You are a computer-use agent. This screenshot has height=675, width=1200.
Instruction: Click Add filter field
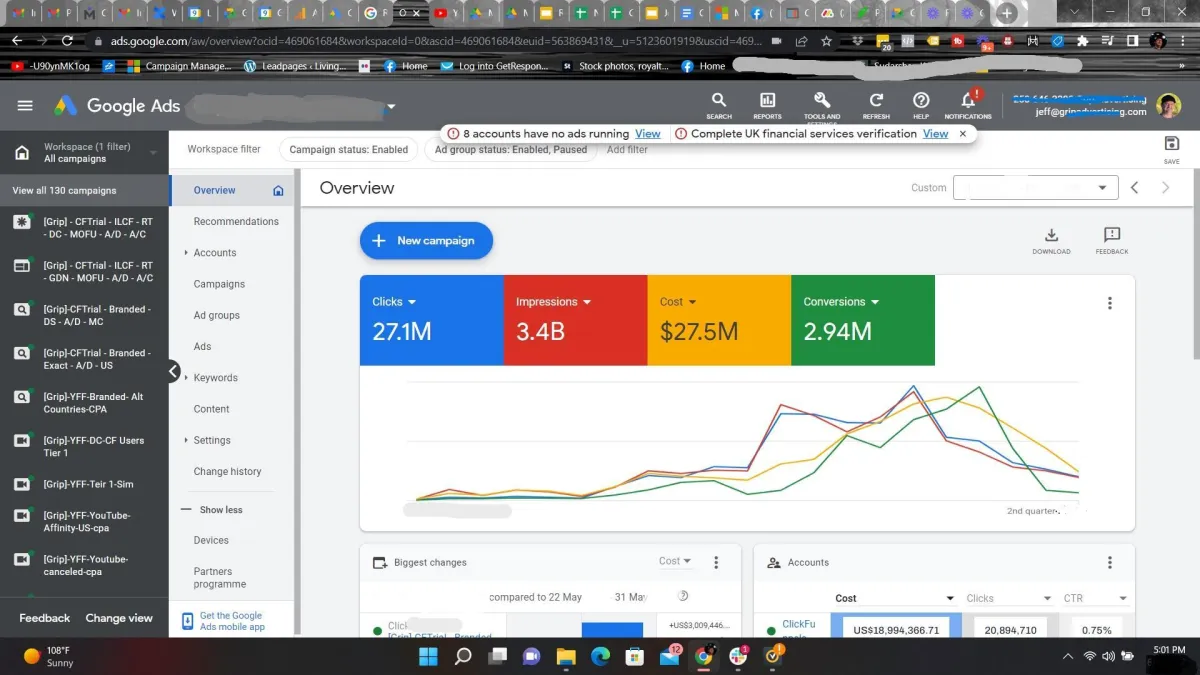pos(627,149)
